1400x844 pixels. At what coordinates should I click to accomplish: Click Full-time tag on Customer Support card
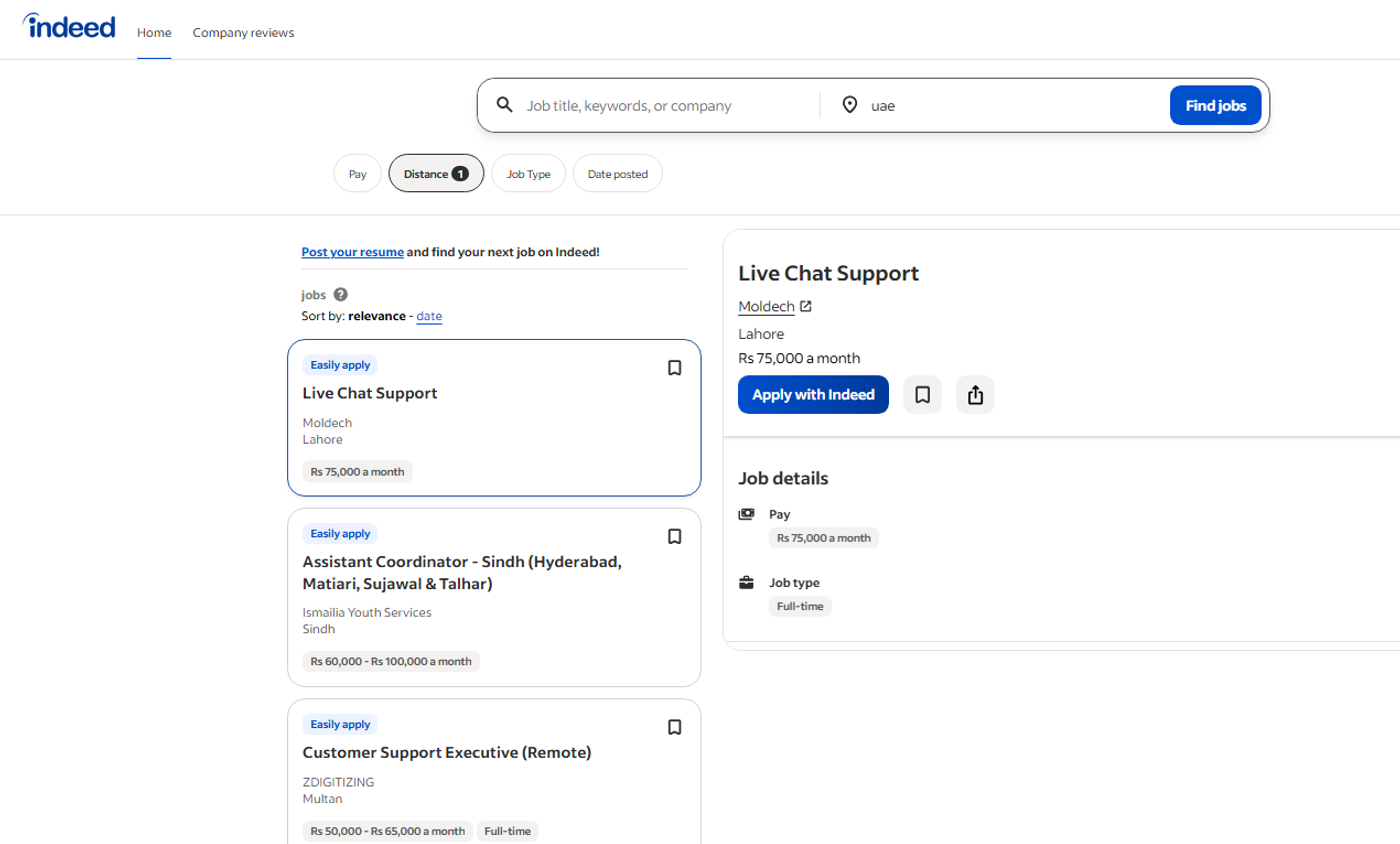[x=508, y=831]
